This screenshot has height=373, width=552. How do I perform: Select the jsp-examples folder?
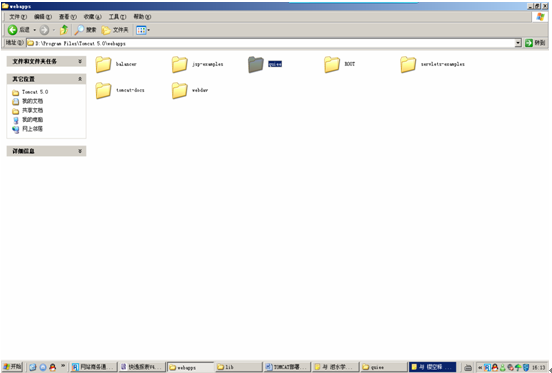point(197,64)
